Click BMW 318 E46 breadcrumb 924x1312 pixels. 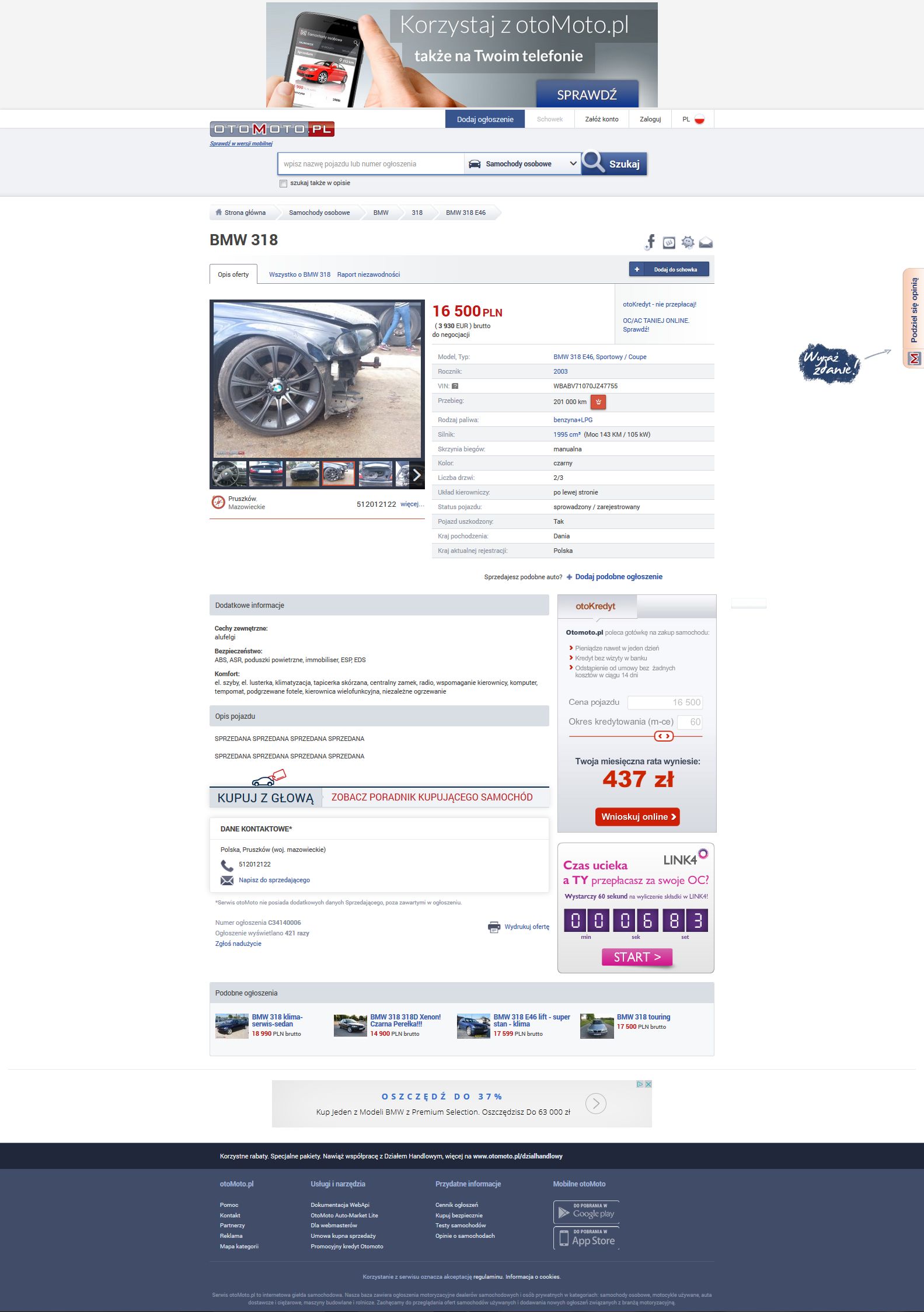point(466,213)
